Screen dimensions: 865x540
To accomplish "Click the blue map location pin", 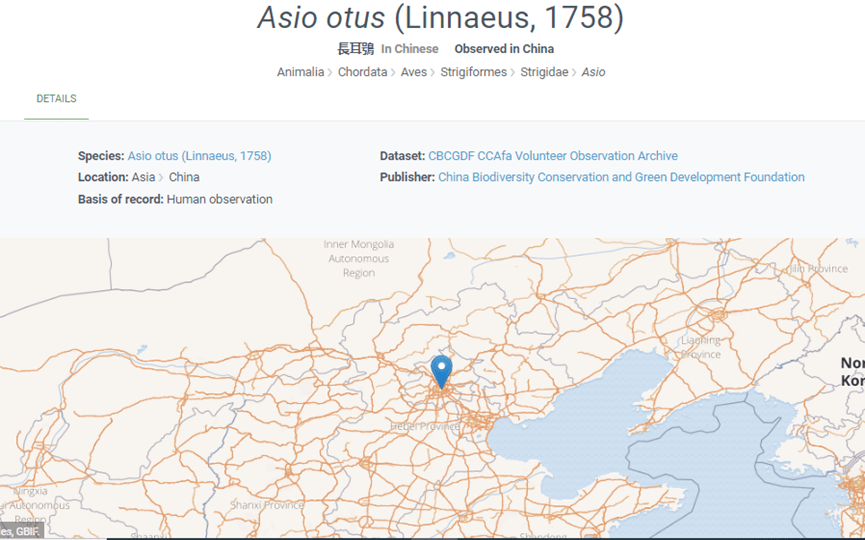I will (x=441, y=370).
